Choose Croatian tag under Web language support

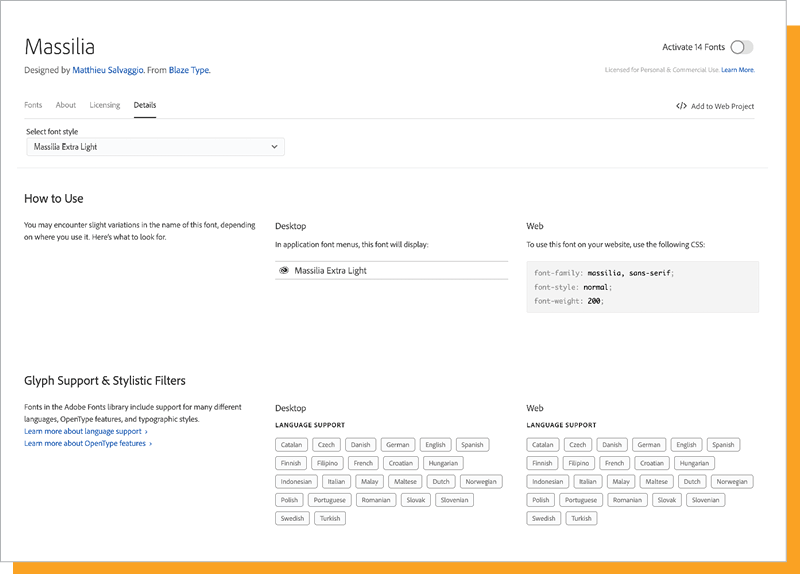pos(652,463)
